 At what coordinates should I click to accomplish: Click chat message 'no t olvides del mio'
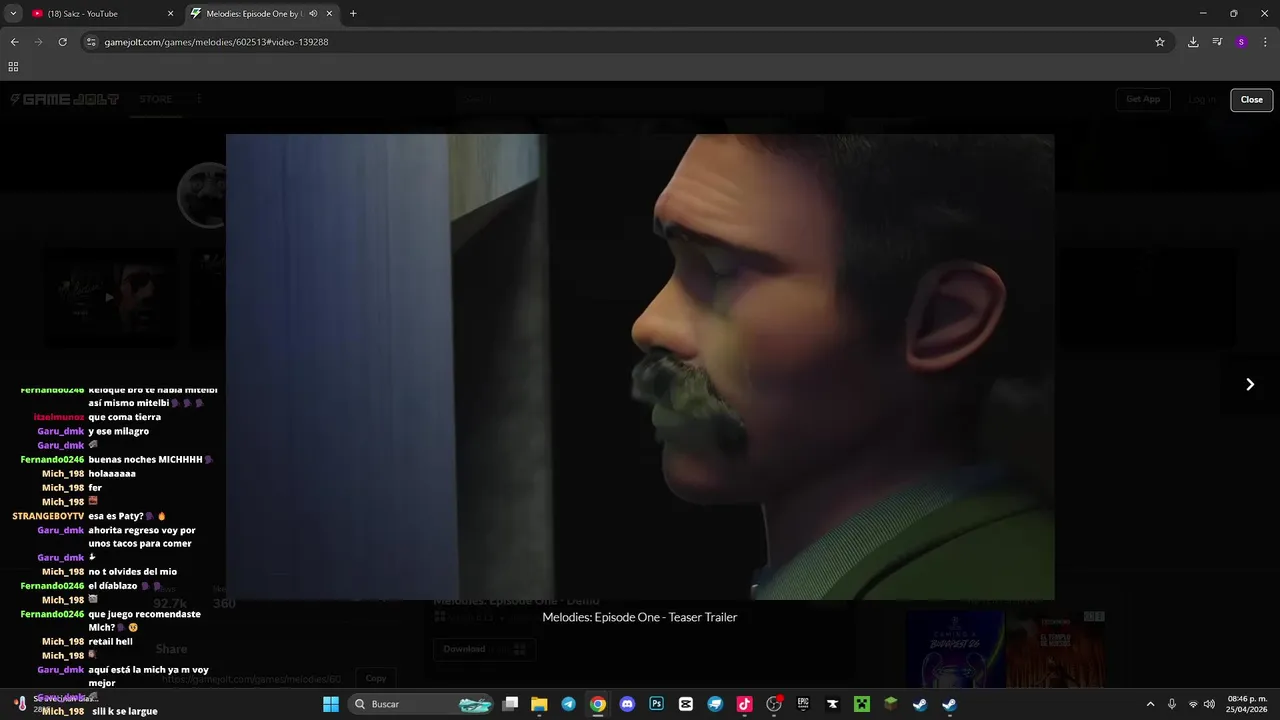pyautogui.click(x=132, y=572)
